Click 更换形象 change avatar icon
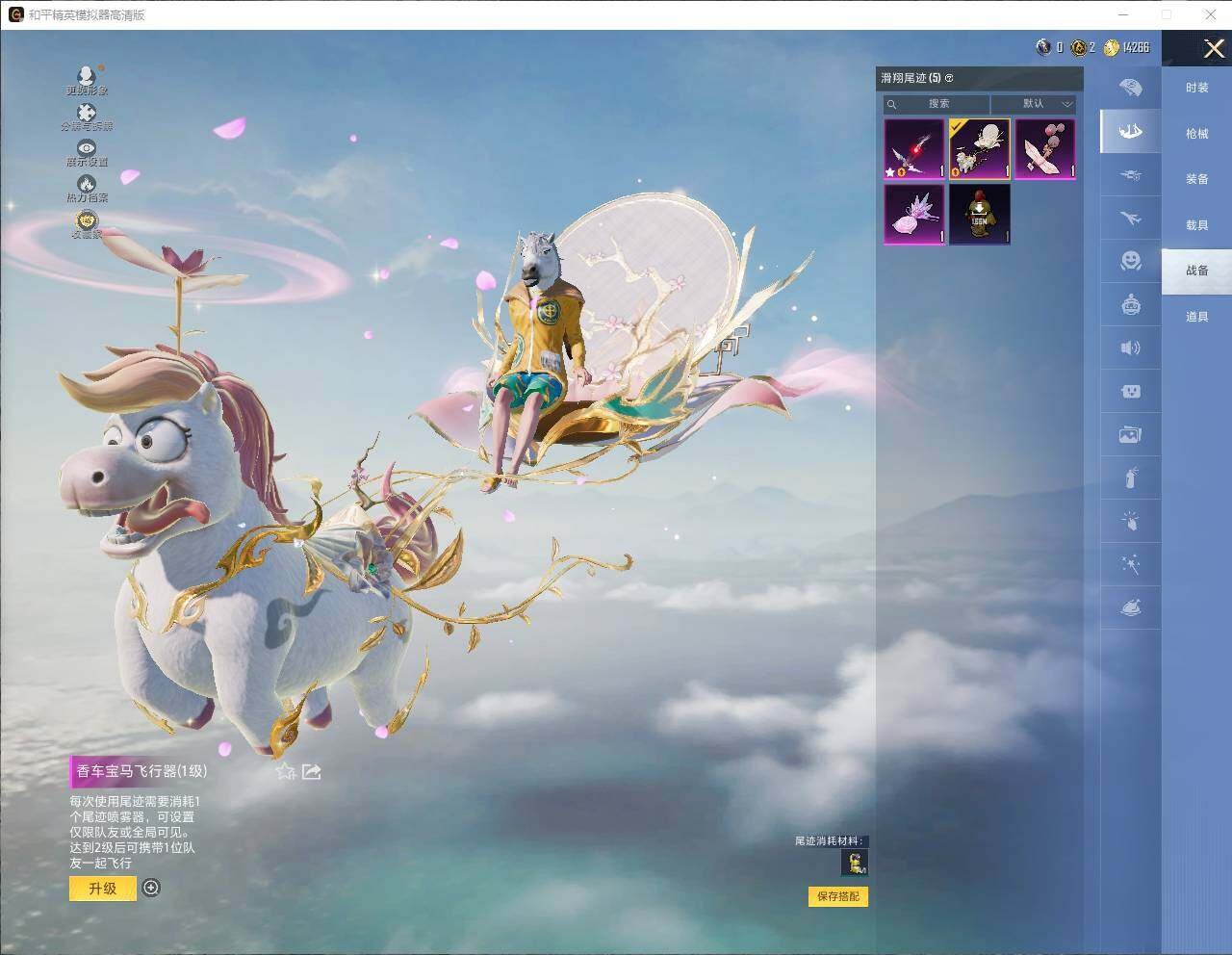 tap(87, 79)
